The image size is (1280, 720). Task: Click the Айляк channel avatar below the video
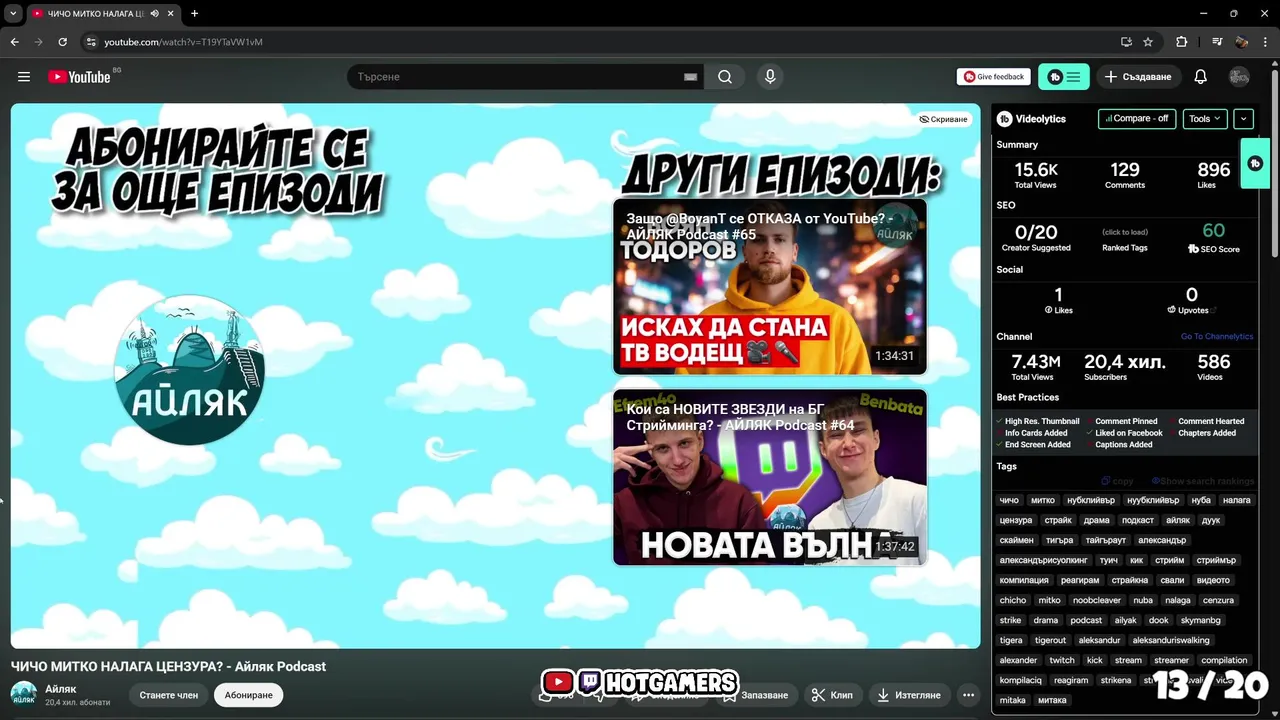(x=24, y=694)
